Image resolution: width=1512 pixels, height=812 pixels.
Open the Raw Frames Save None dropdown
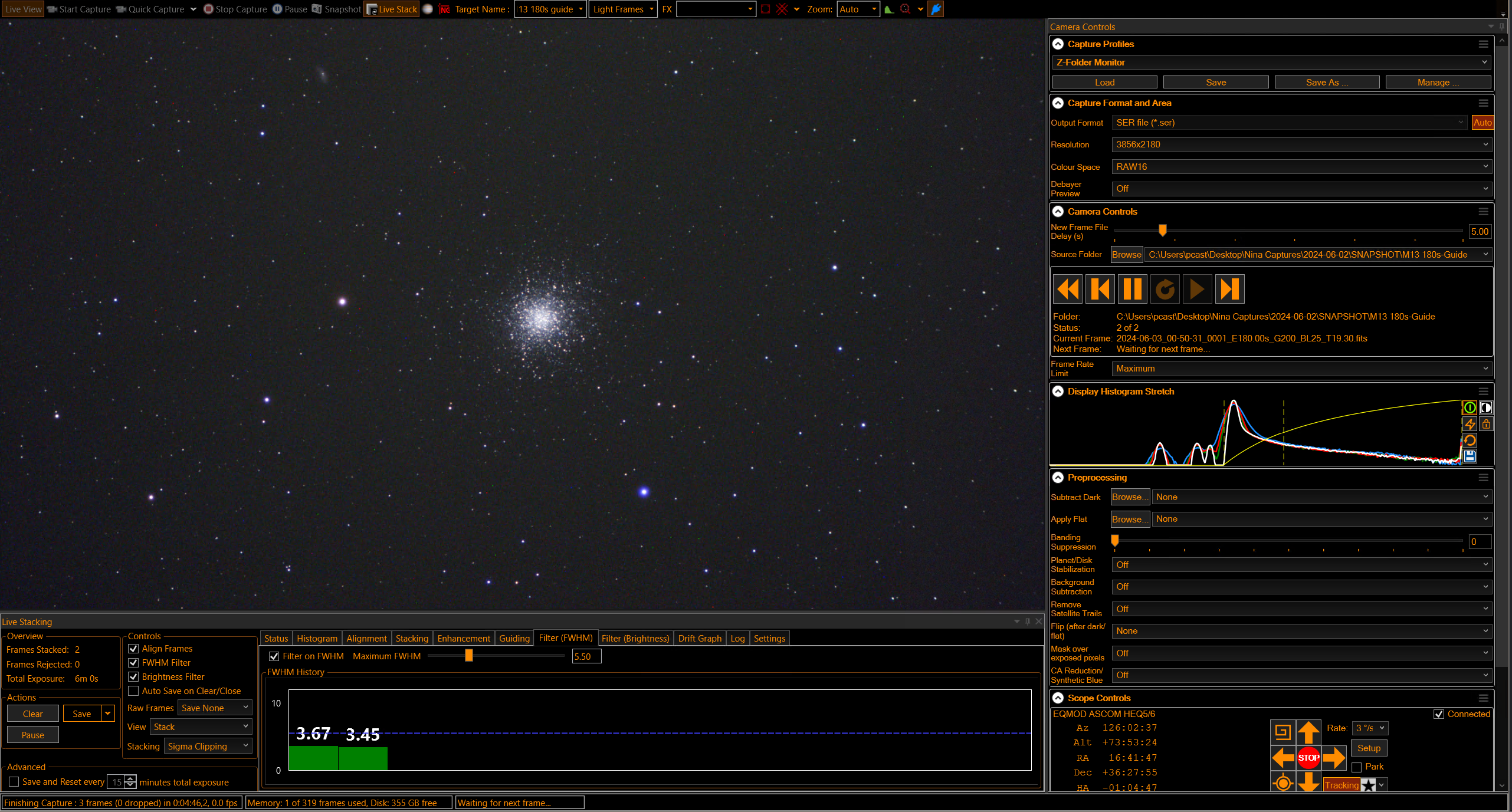[x=215, y=708]
